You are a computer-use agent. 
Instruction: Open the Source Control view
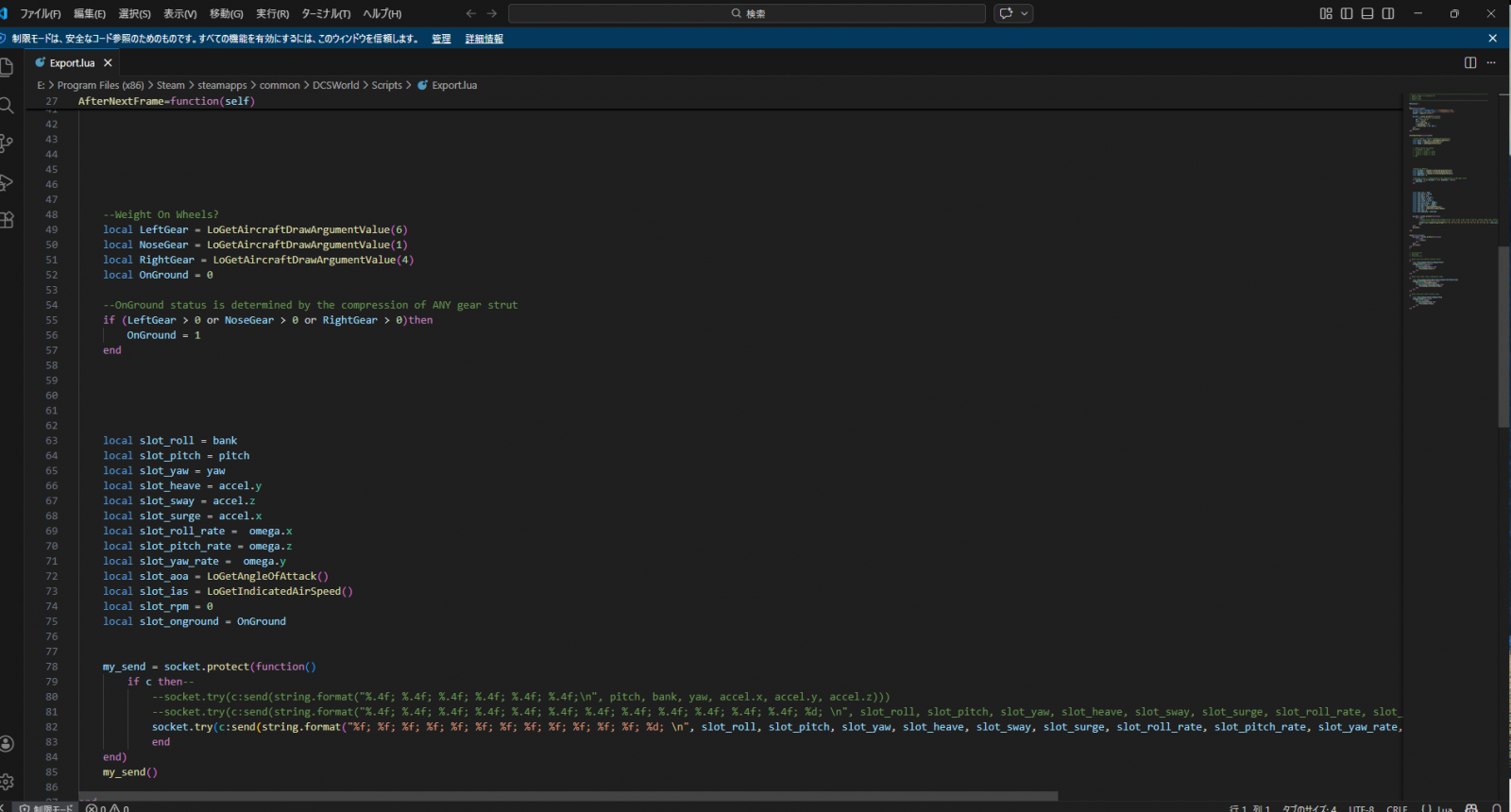(x=7, y=144)
